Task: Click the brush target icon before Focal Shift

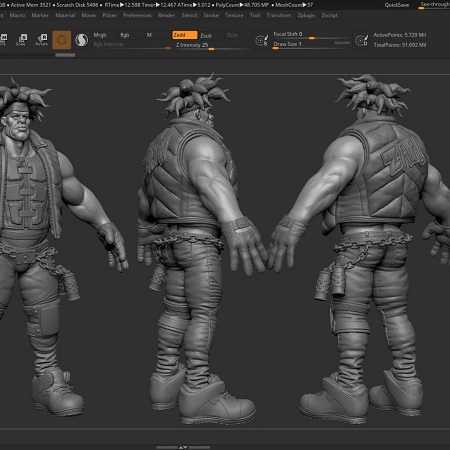Action: (261, 40)
